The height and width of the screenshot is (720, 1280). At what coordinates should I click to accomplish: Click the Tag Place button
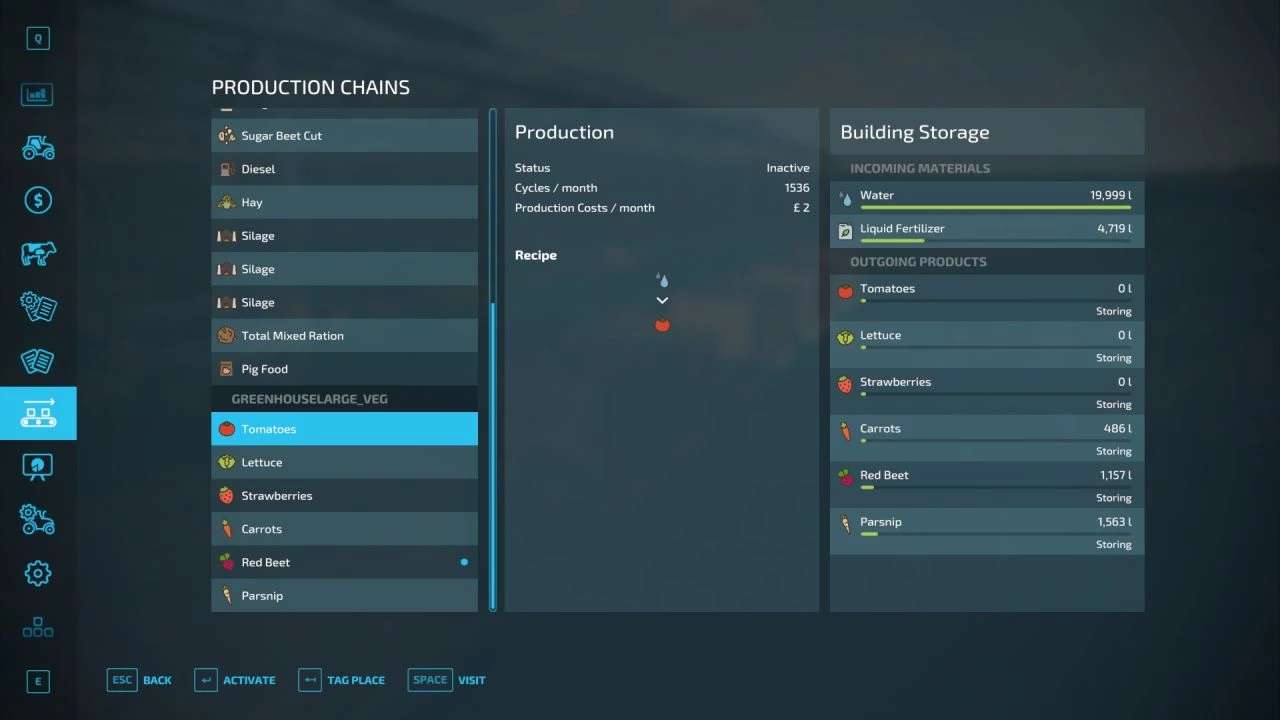pos(341,680)
